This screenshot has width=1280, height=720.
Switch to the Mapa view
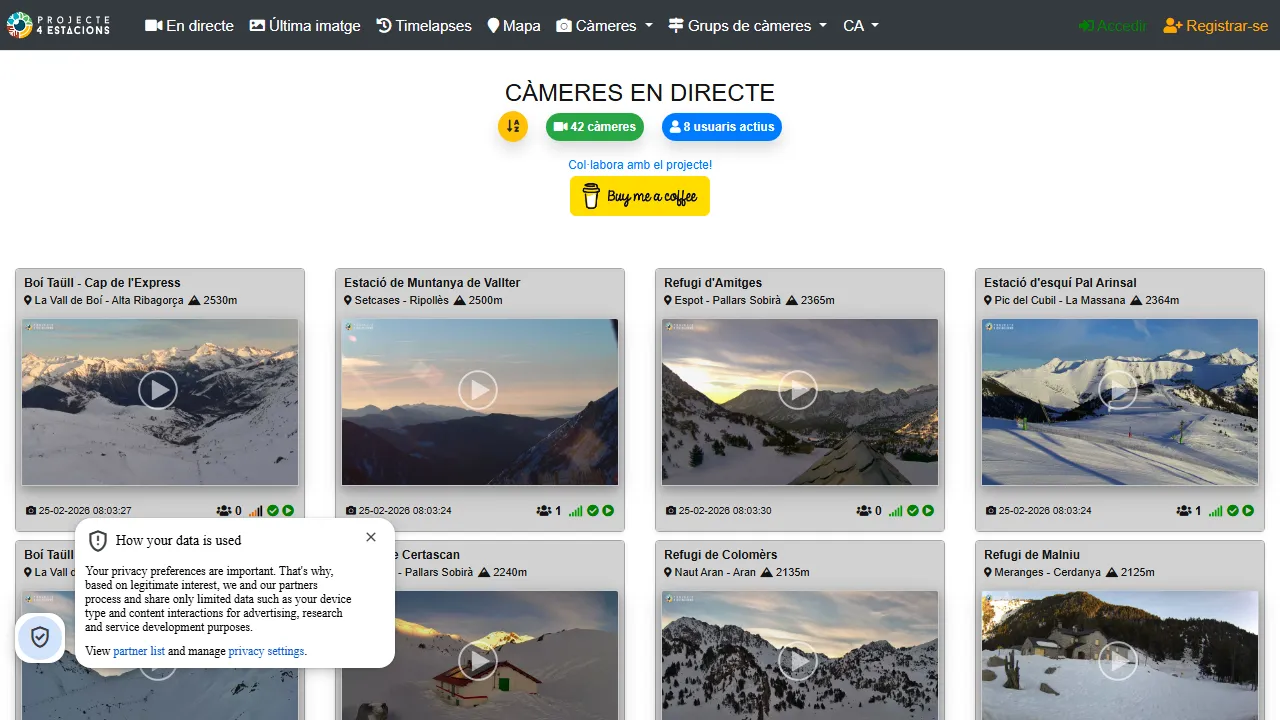click(513, 26)
